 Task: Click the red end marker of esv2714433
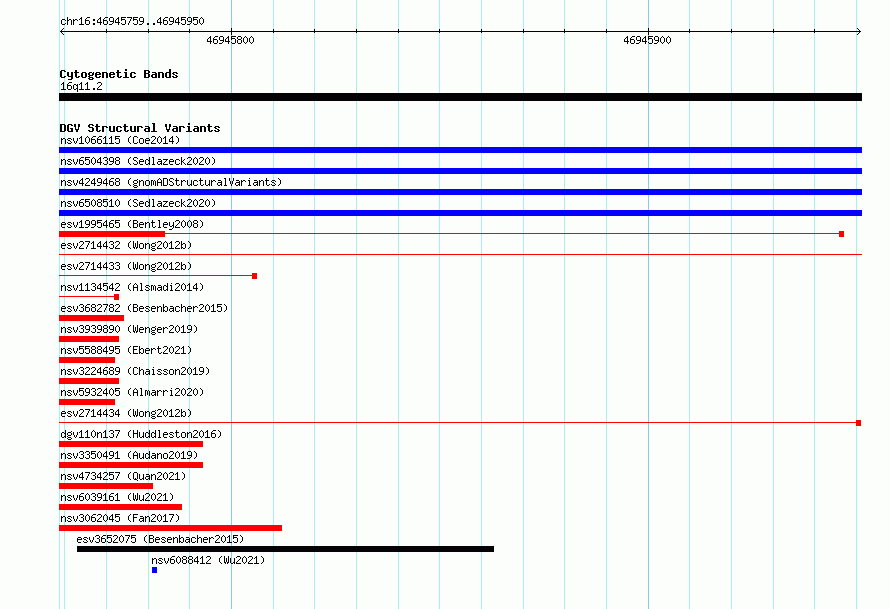[254, 276]
